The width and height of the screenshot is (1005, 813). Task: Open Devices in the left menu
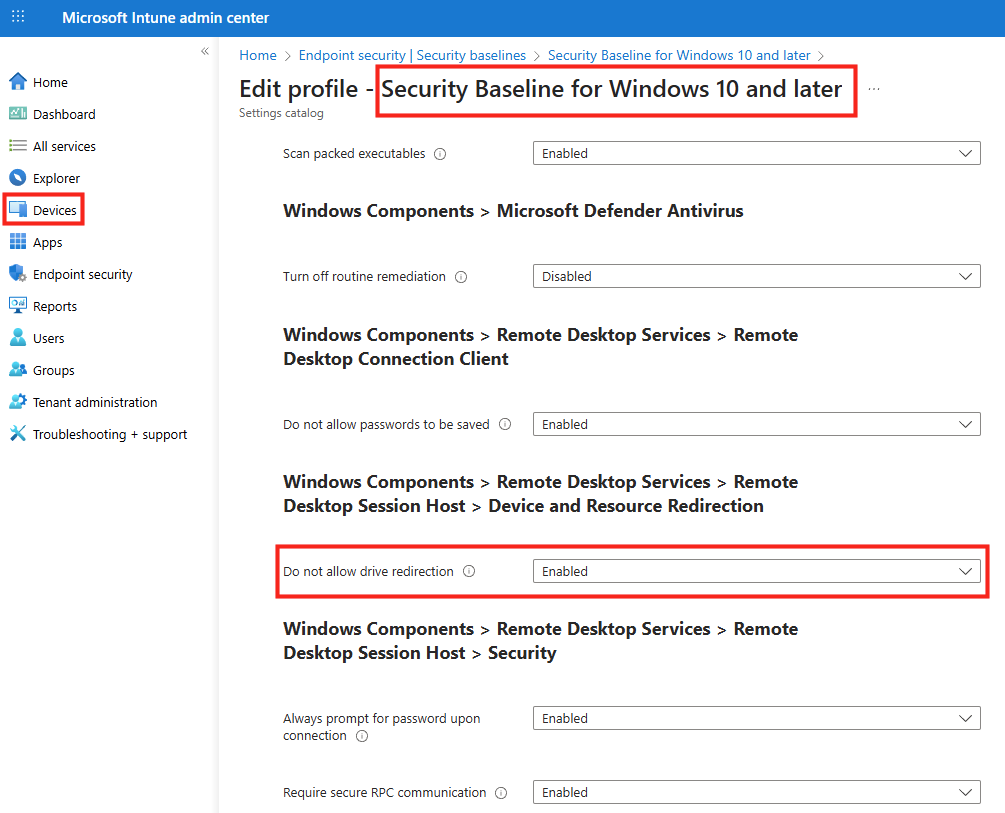(54, 210)
